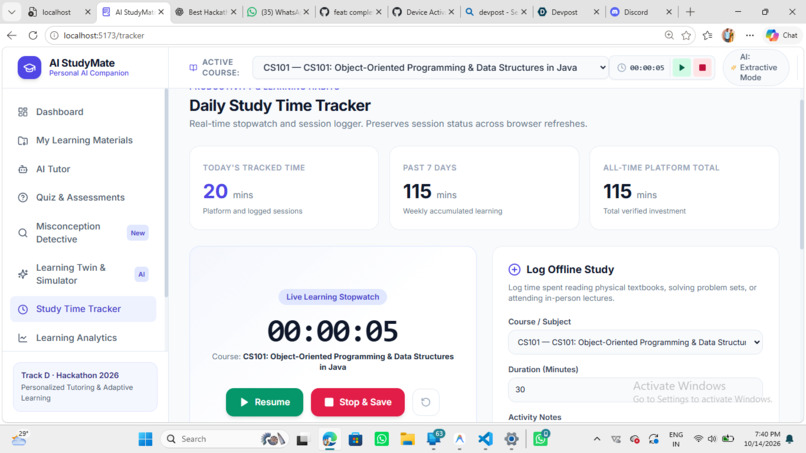Click the AI Extractive Mode badge
This screenshot has height=453, width=806.
(756, 67)
